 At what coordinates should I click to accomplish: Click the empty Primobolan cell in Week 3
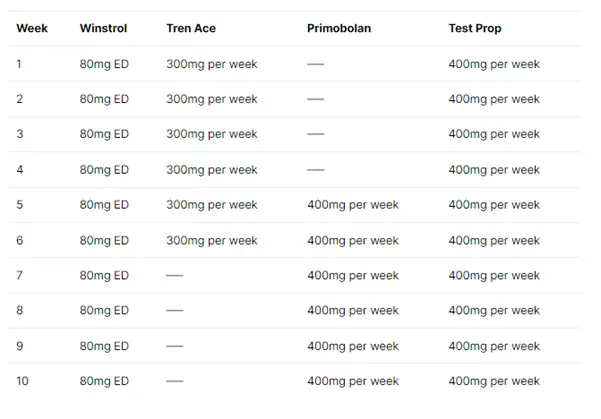click(x=315, y=135)
